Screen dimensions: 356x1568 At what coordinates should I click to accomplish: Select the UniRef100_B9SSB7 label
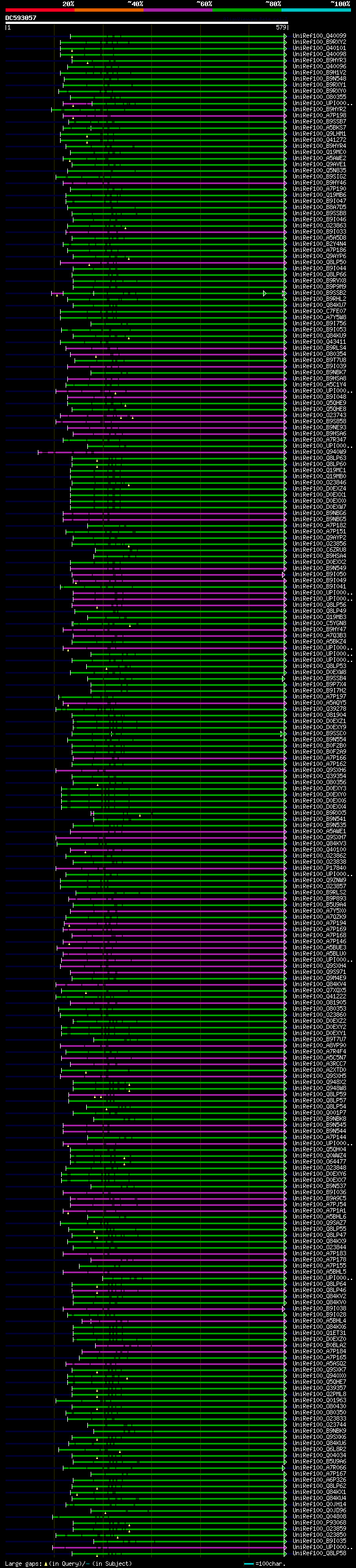(x=319, y=122)
